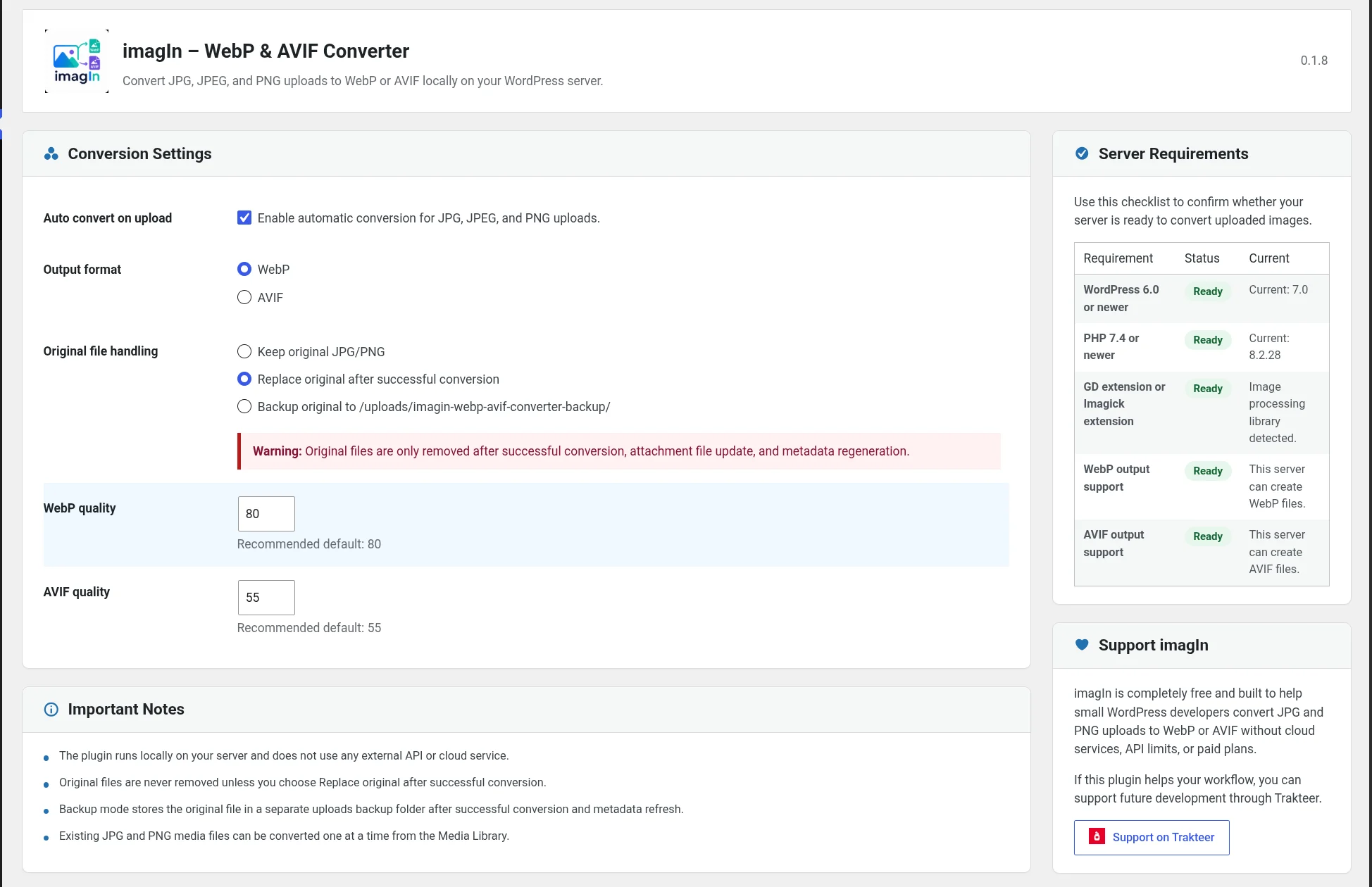Click the Ready badge for WordPress 6.0
Image resolution: width=1372 pixels, height=887 pixels.
tap(1208, 291)
